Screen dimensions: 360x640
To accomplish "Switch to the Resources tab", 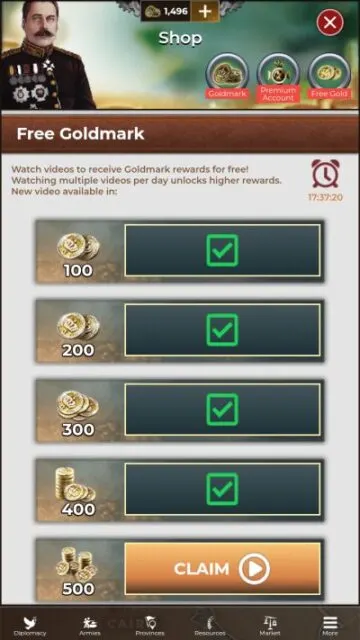I will pos(210,626).
